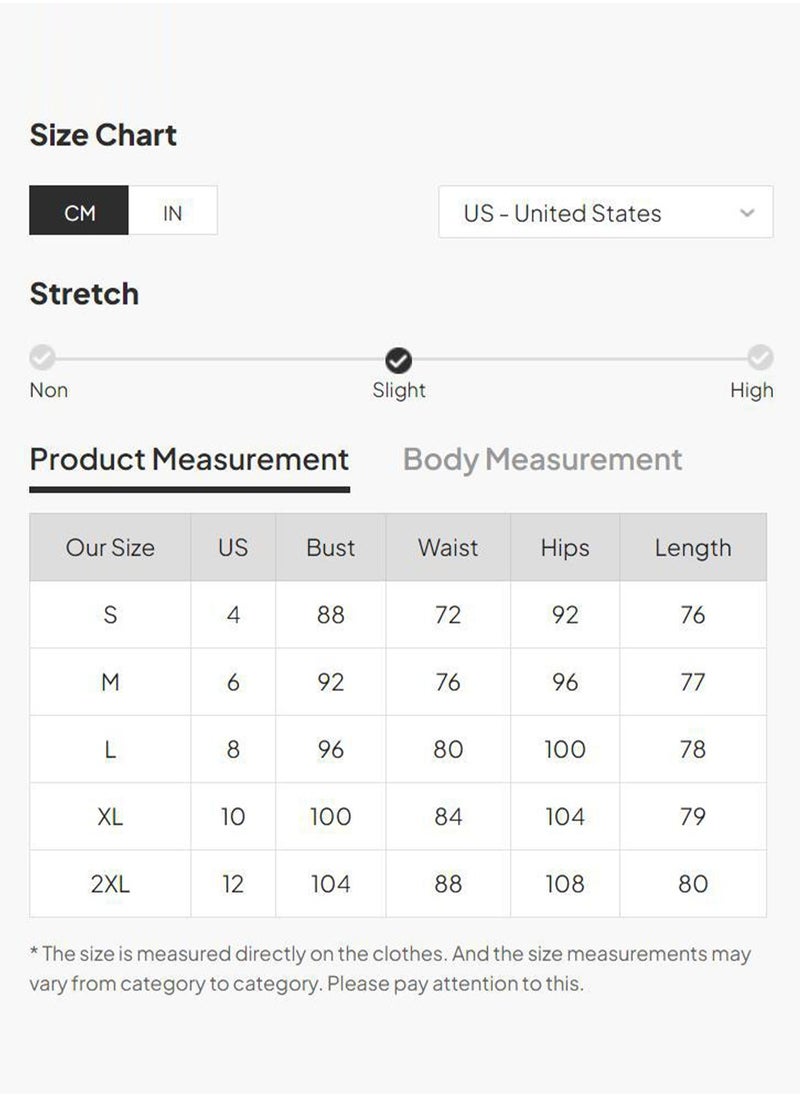Click the US column header
The width and height of the screenshot is (800, 1096).
click(233, 547)
